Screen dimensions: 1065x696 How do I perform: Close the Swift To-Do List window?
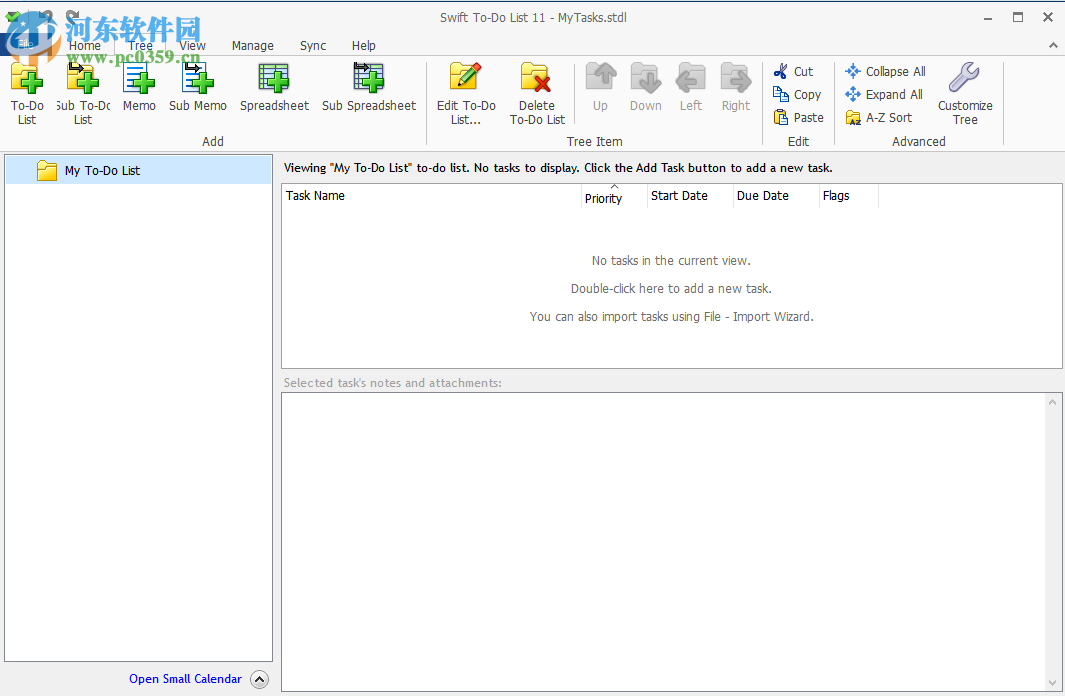[1048, 18]
